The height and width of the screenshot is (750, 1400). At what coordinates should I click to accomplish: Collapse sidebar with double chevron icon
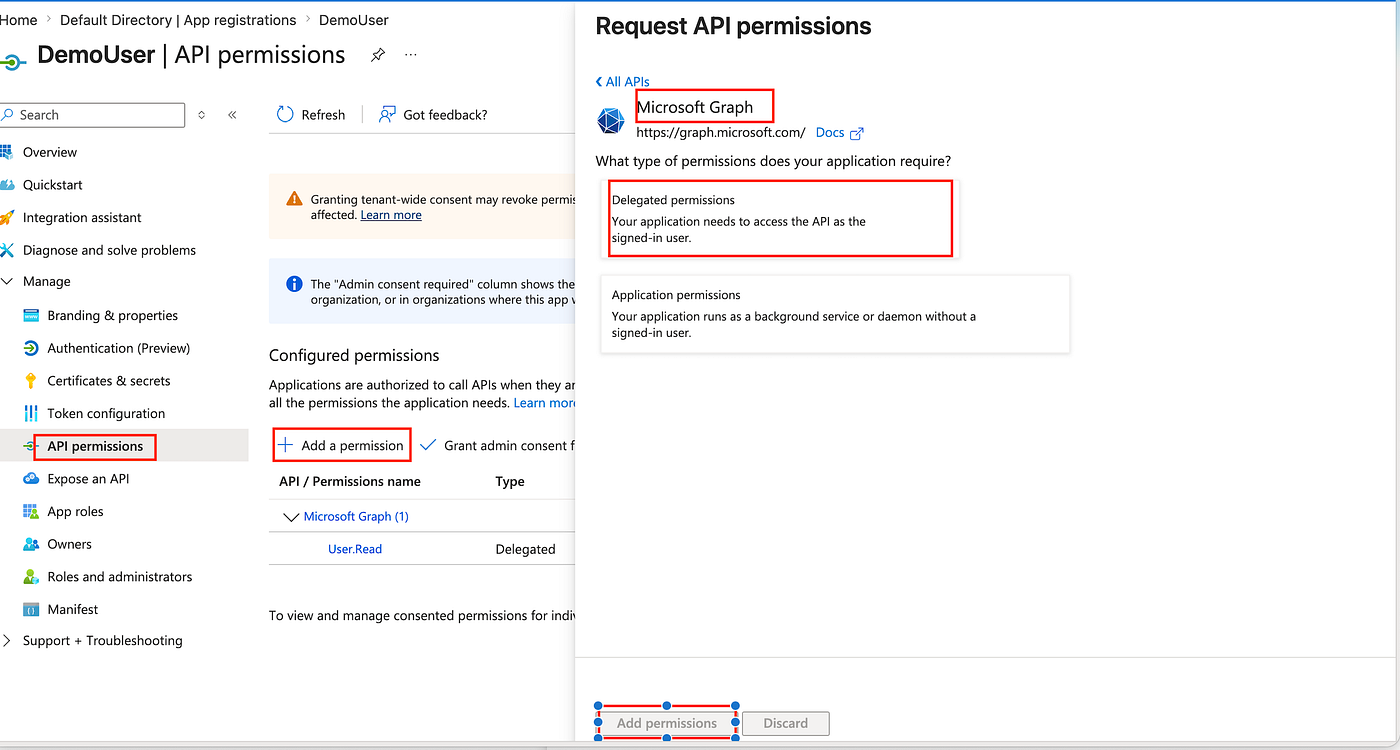[232, 115]
